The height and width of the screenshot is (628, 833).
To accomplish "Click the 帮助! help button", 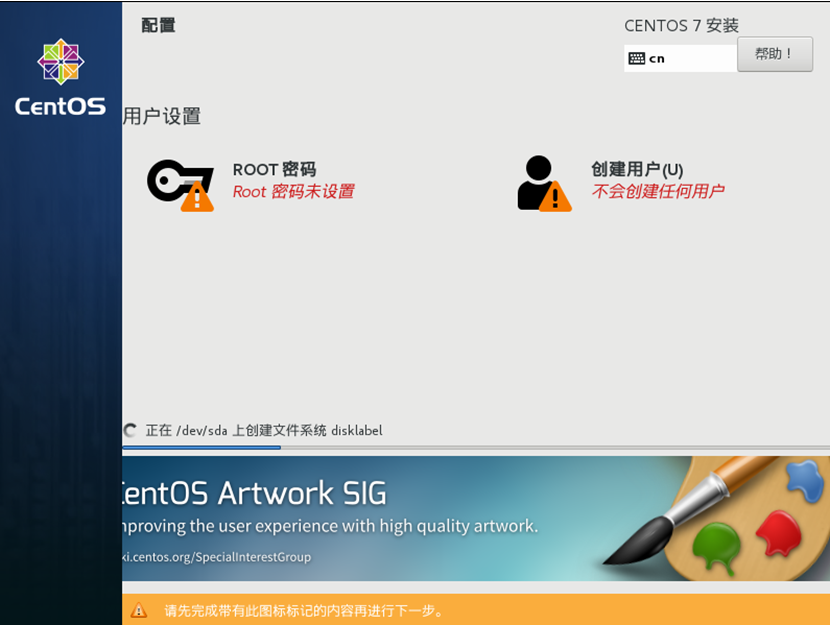I will click(775, 54).
